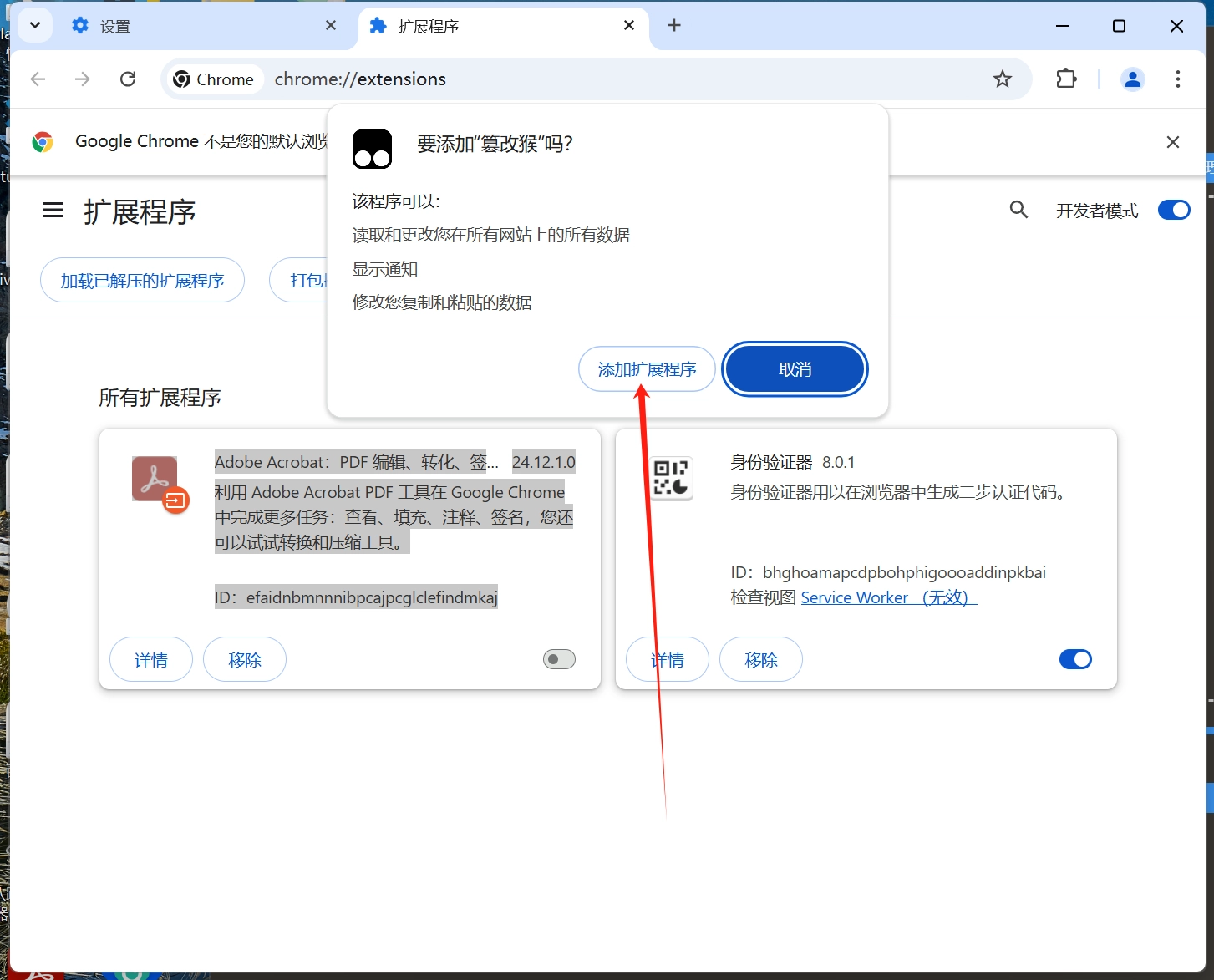Open a new tab with plus button
This screenshot has height=980, width=1214.
[674, 26]
